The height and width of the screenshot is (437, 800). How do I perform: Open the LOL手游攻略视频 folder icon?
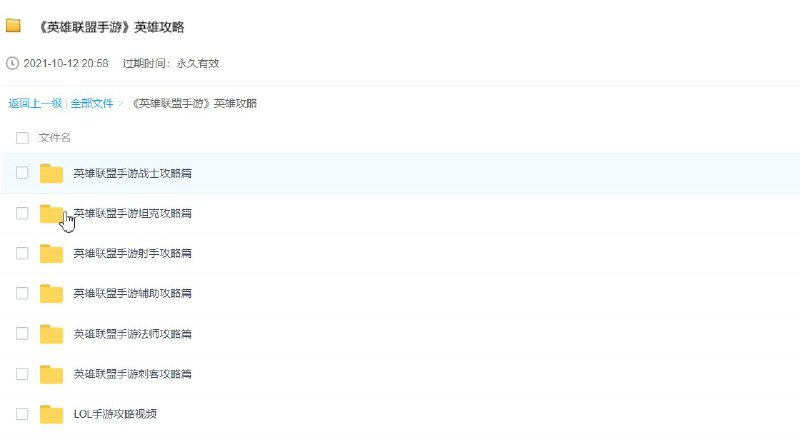51,414
